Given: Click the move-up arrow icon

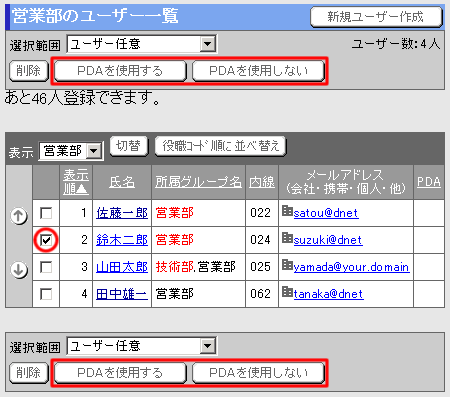Looking at the screenshot, I should tap(19, 216).
